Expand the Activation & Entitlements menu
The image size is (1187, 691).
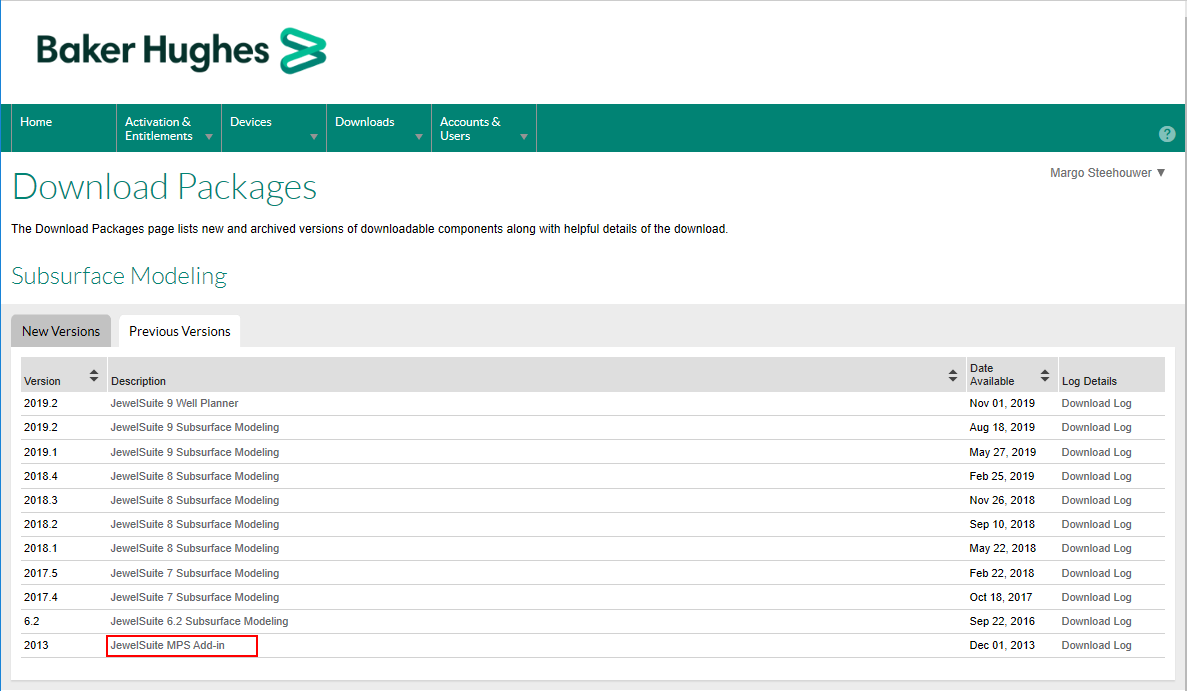pos(168,129)
